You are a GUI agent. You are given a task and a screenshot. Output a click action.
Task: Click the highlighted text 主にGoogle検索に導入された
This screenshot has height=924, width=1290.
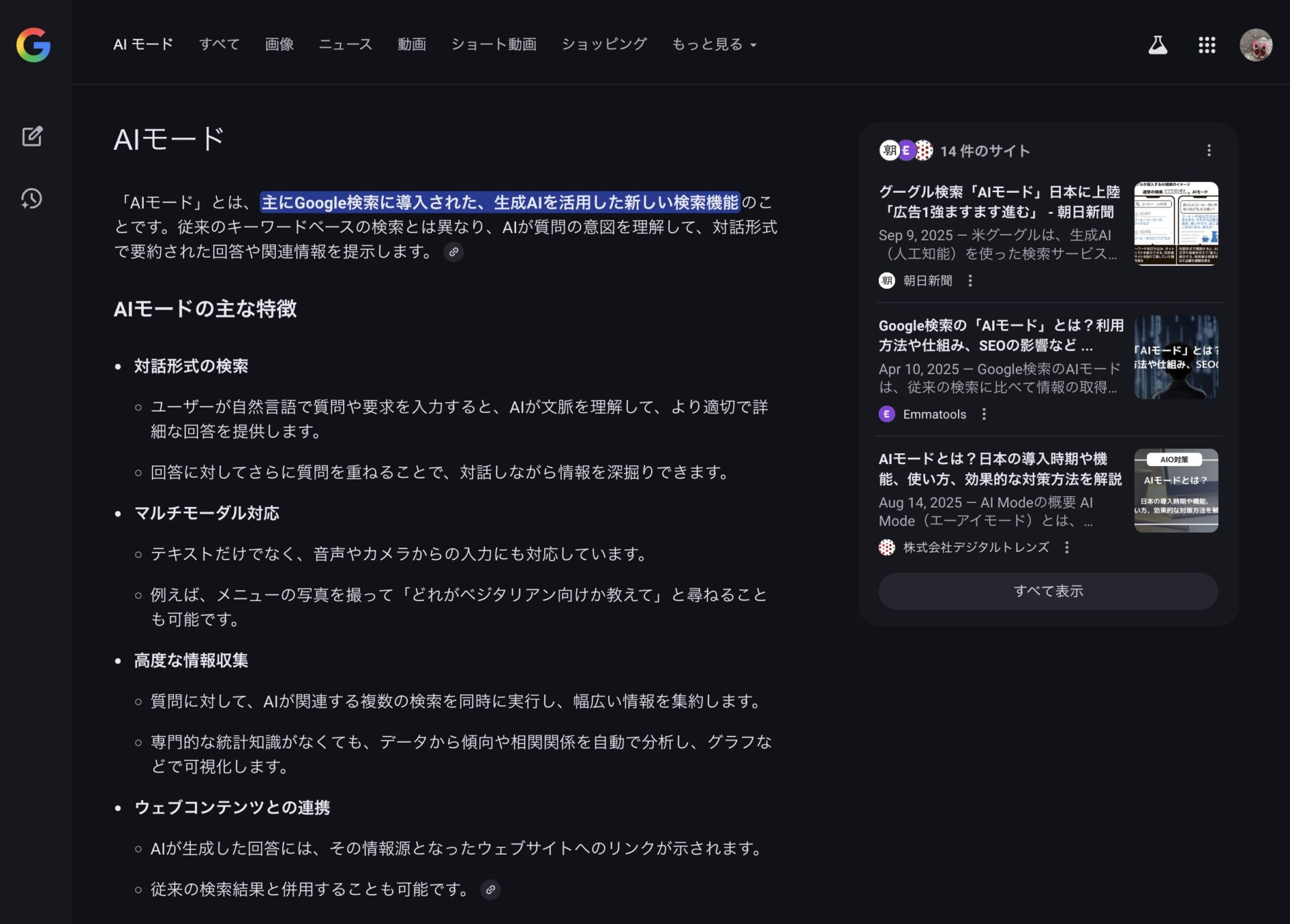point(500,202)
